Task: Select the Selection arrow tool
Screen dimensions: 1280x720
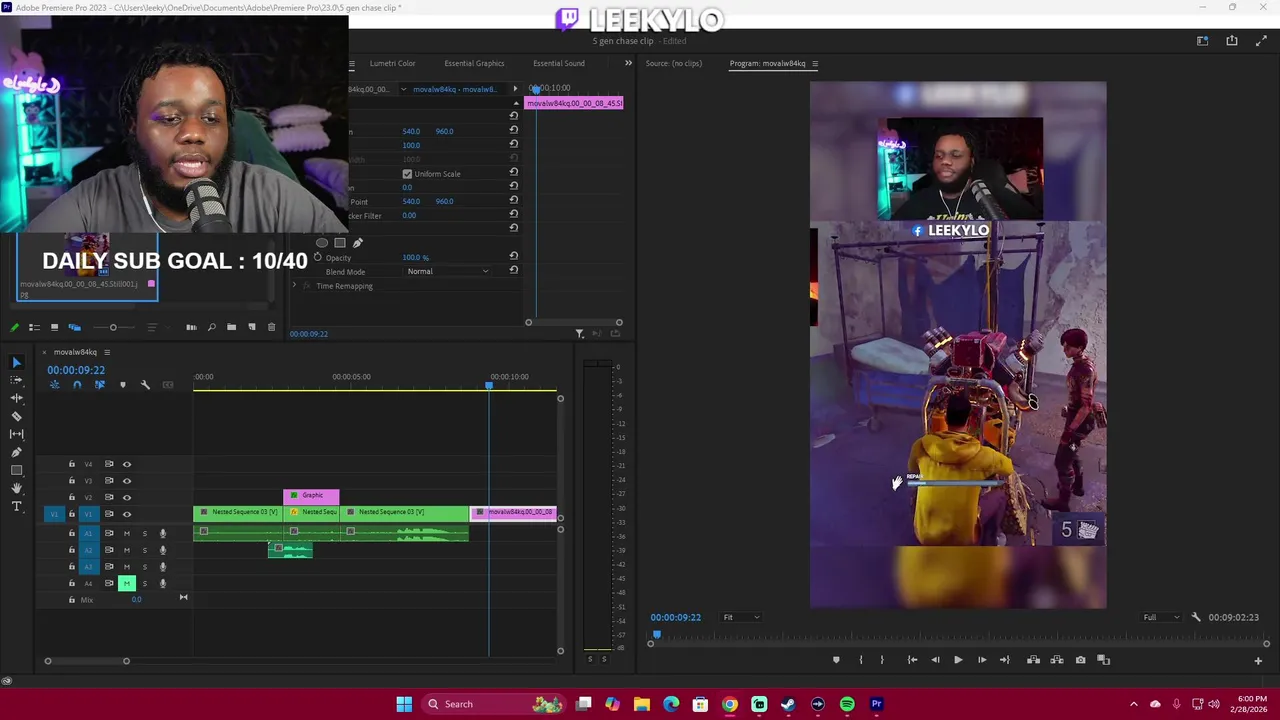Action: pos(16,362)
